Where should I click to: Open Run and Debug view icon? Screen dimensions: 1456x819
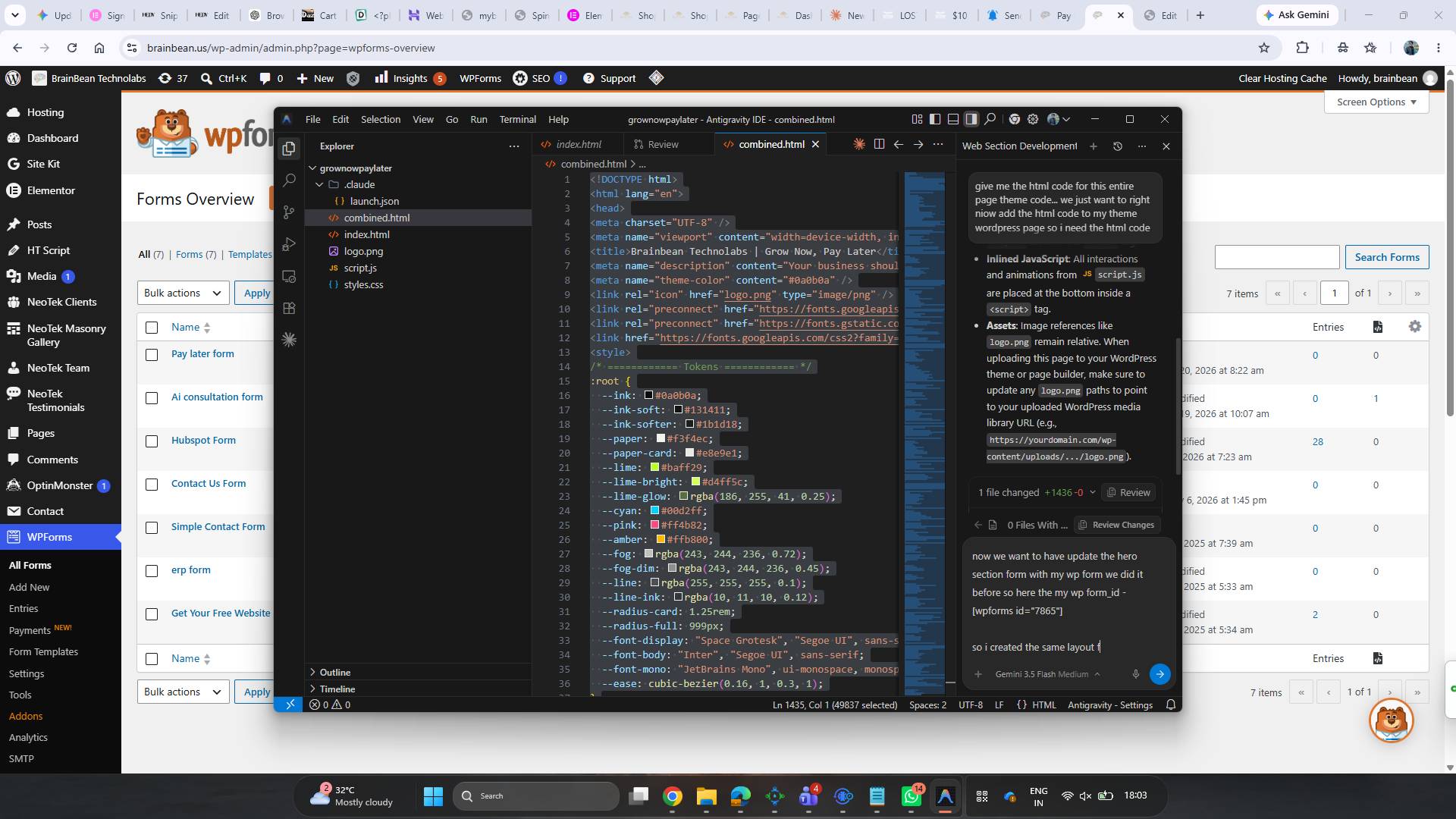coord(289,244)
